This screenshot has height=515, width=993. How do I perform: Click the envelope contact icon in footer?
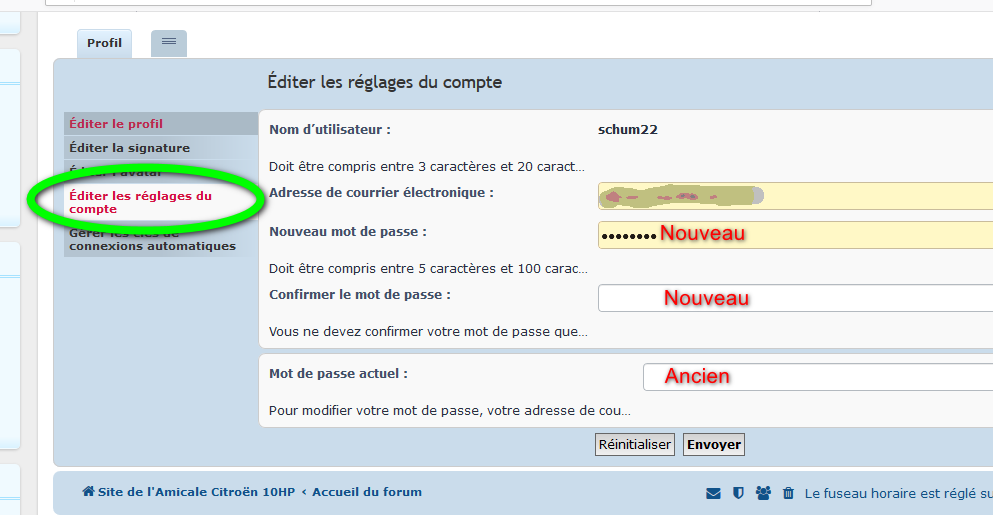pos(713,493)
